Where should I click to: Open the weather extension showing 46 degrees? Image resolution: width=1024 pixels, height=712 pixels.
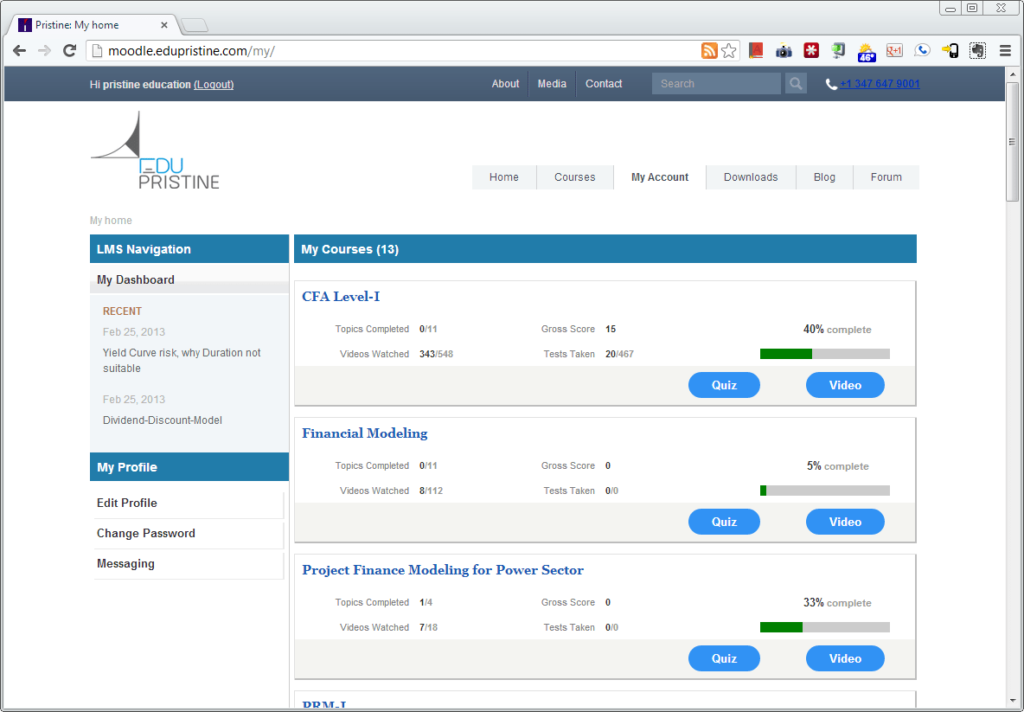coord(866,50)
